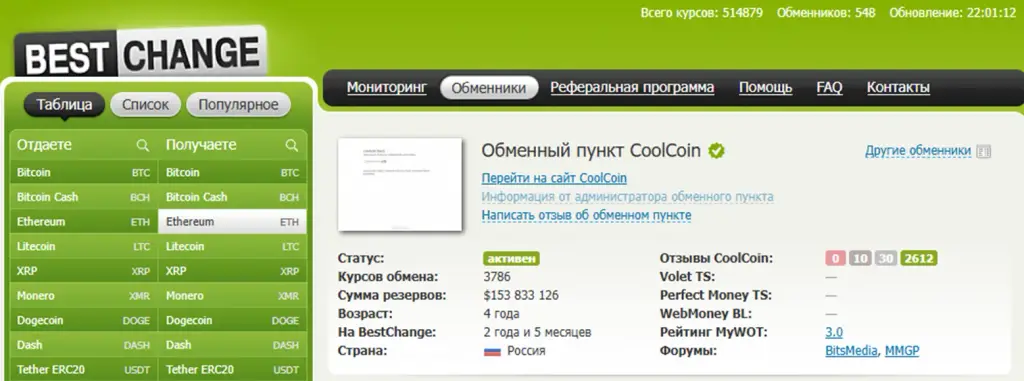1024x381 pixels.
Task: Select XRP in Отдаете column
Action: [84, 271]
